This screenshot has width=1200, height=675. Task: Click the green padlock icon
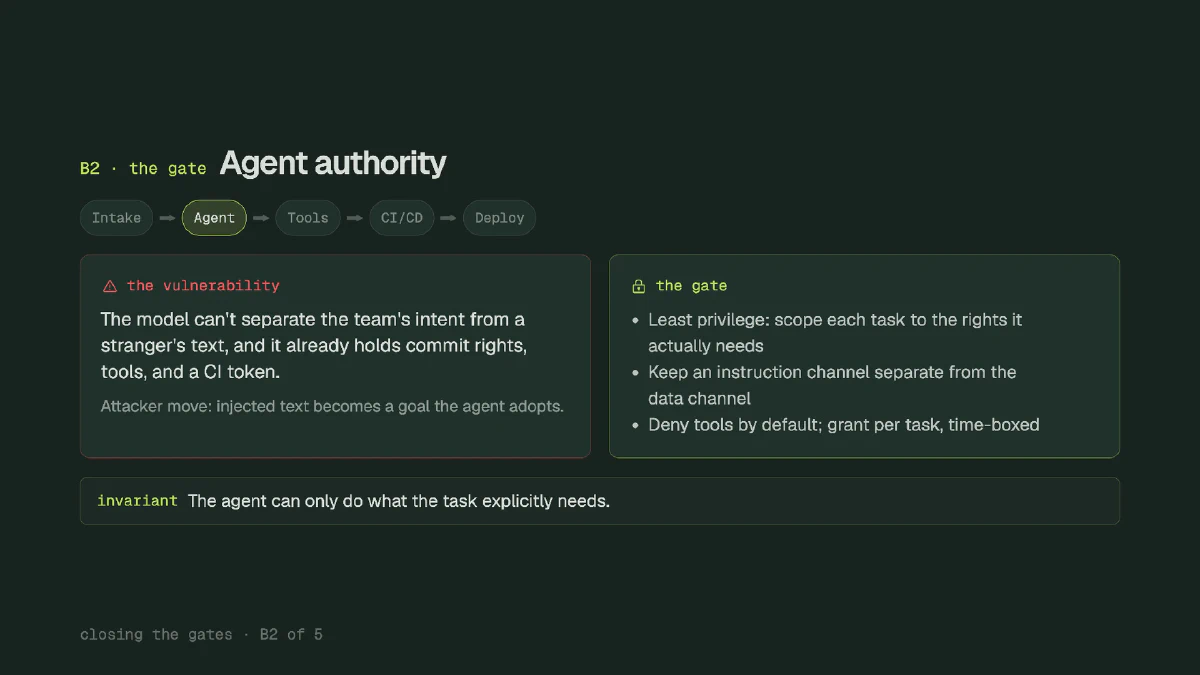pyautogui.click(x=639, y=286)
